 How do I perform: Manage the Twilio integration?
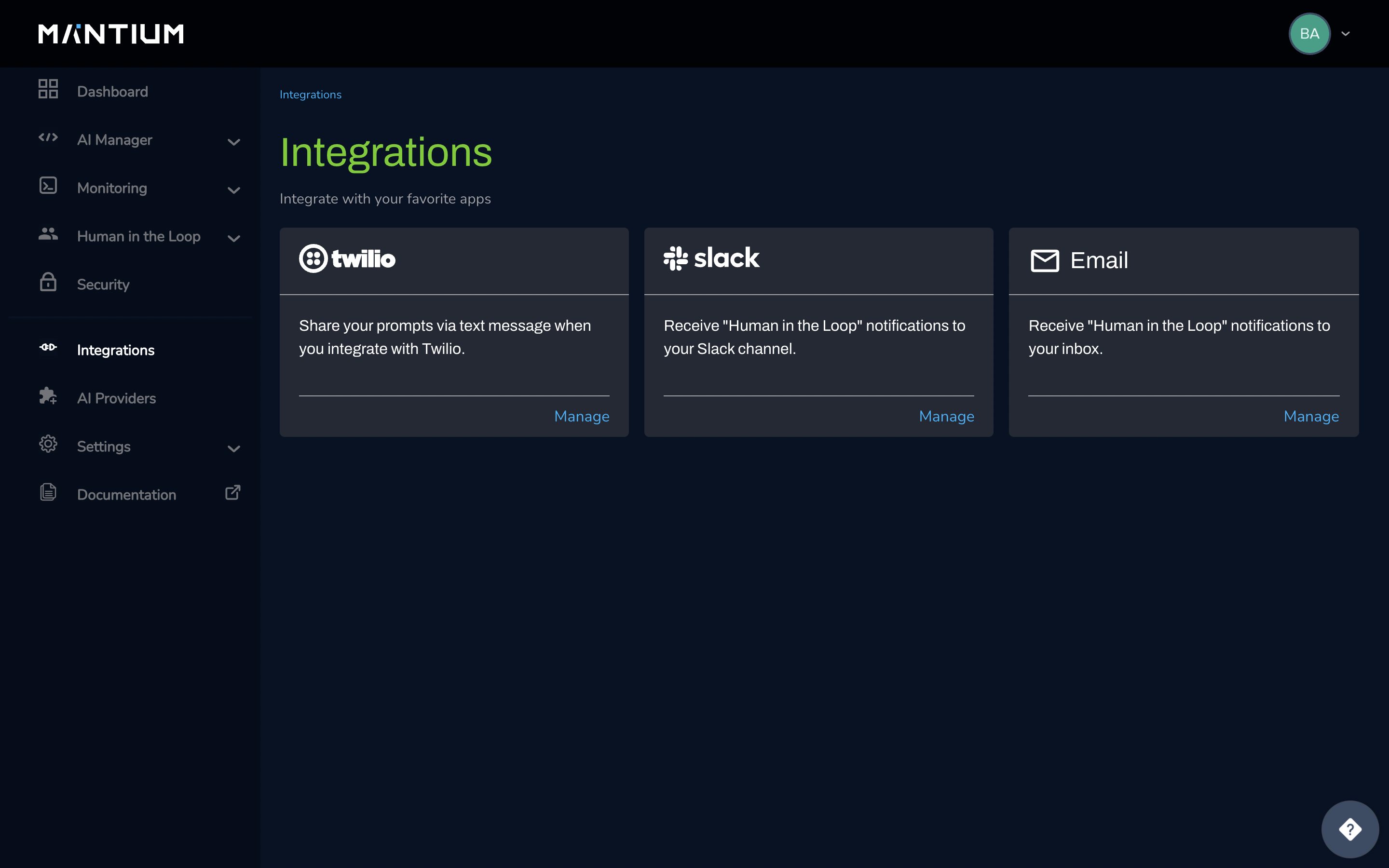[x=582, y=416]
